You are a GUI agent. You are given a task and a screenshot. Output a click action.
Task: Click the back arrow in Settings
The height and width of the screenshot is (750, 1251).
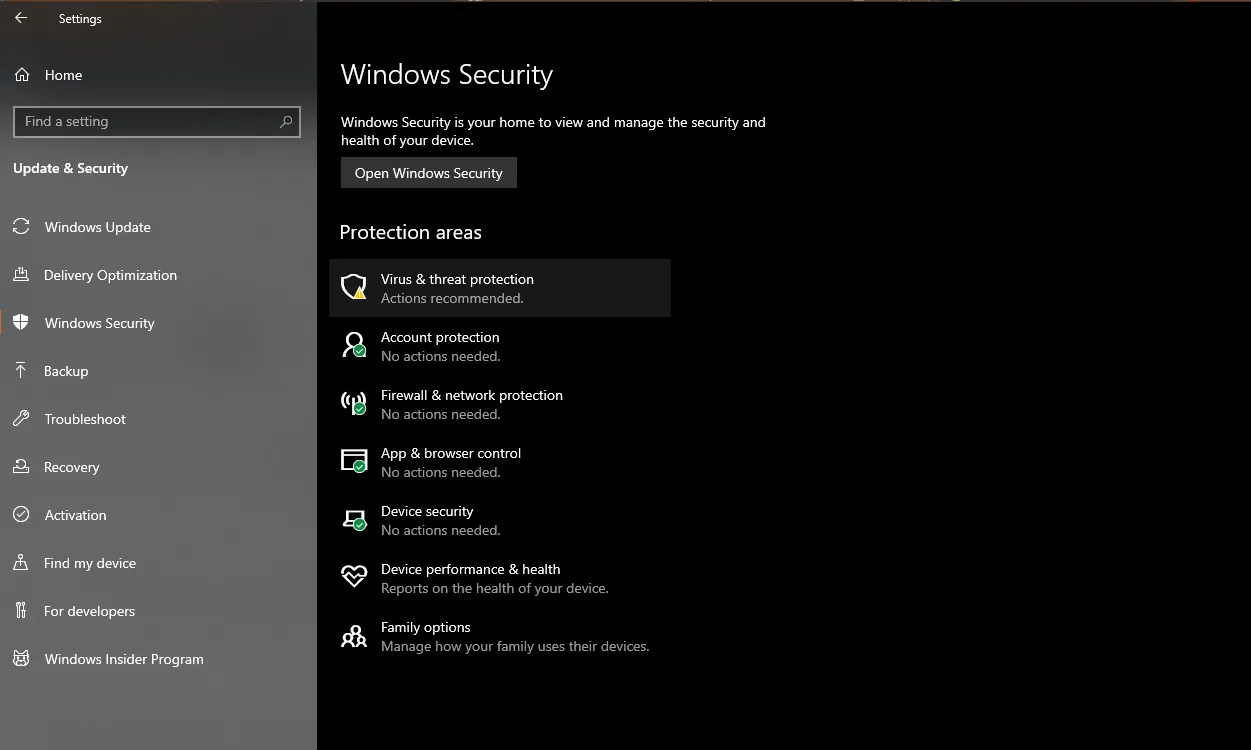tap(21, 18)
